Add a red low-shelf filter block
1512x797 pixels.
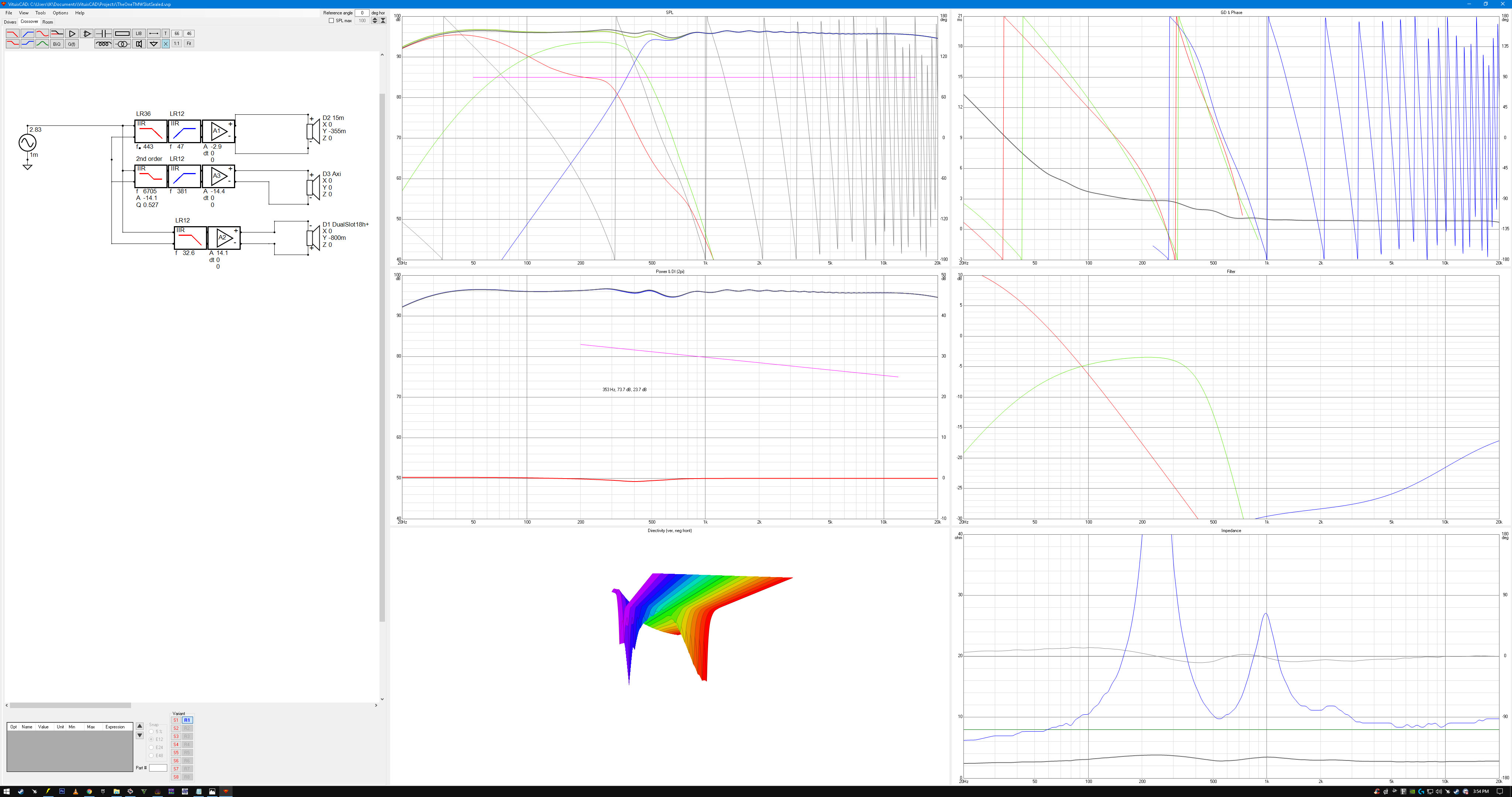coord(13,44)
